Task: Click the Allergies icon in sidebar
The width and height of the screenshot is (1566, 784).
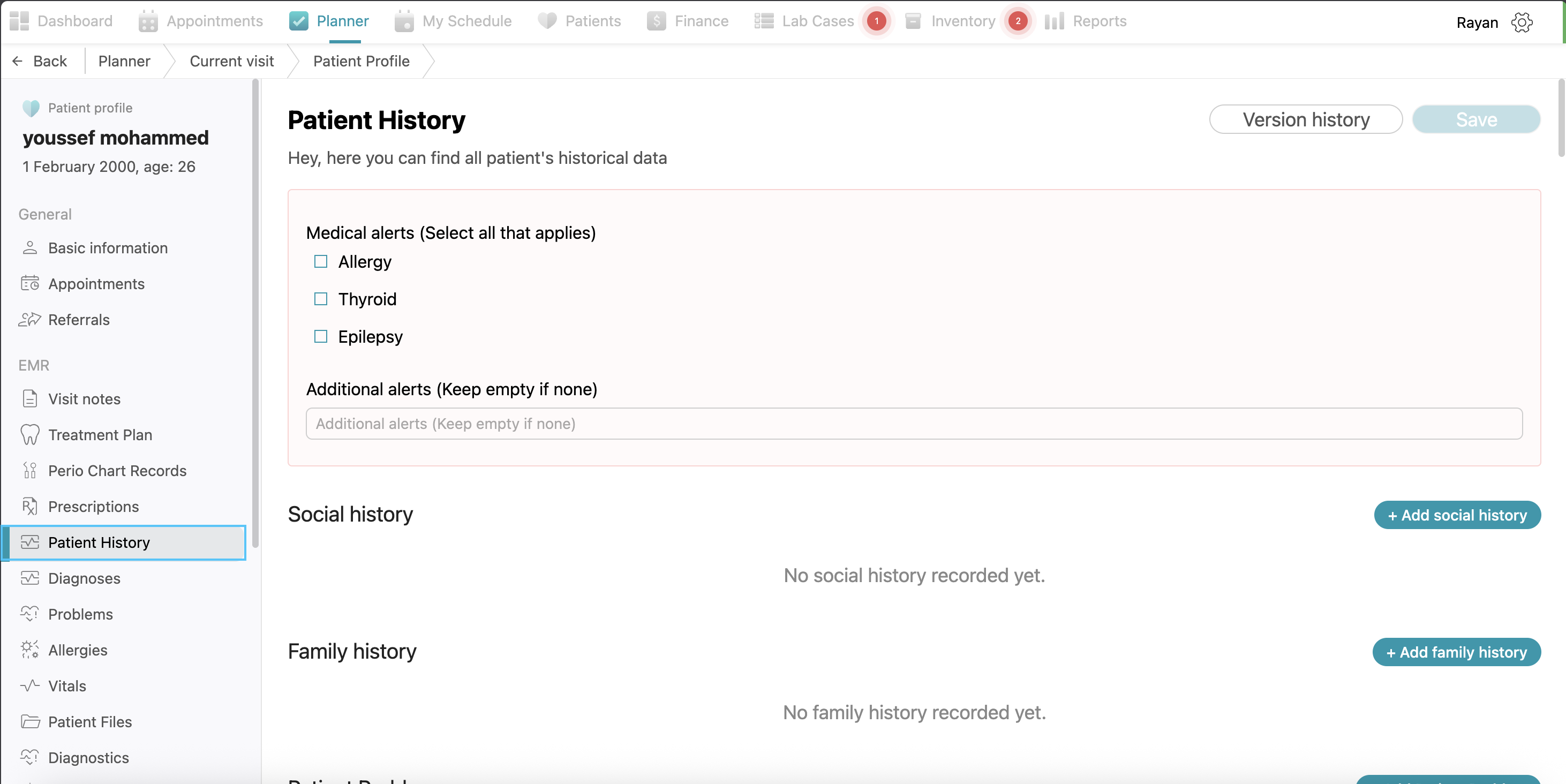Action: 30,650
